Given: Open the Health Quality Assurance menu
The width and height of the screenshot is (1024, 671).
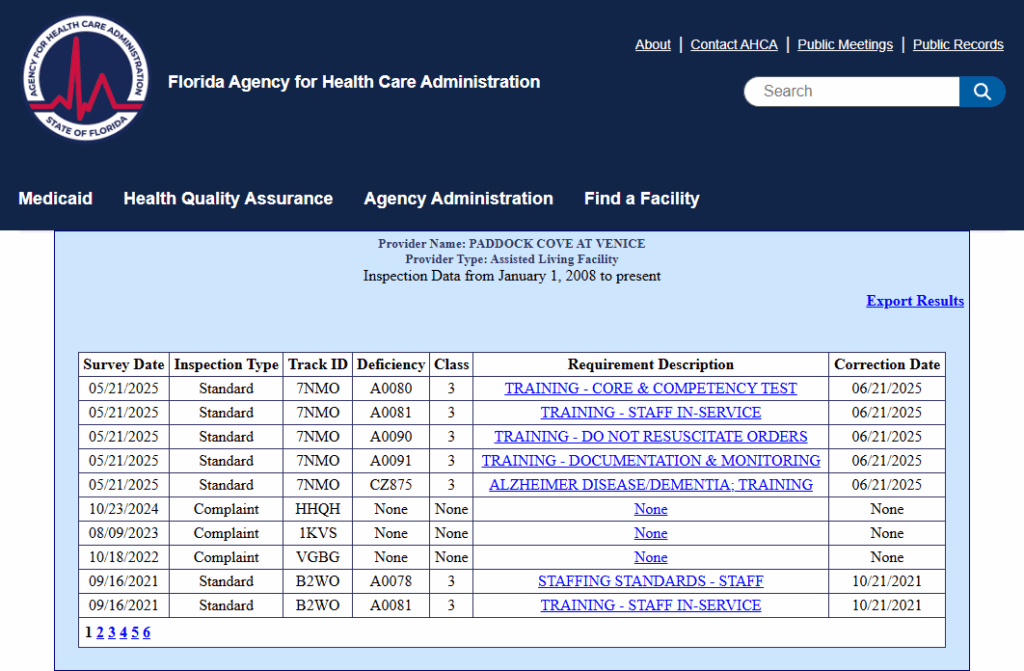Looking at the screenshot, I should coord(228,199).
